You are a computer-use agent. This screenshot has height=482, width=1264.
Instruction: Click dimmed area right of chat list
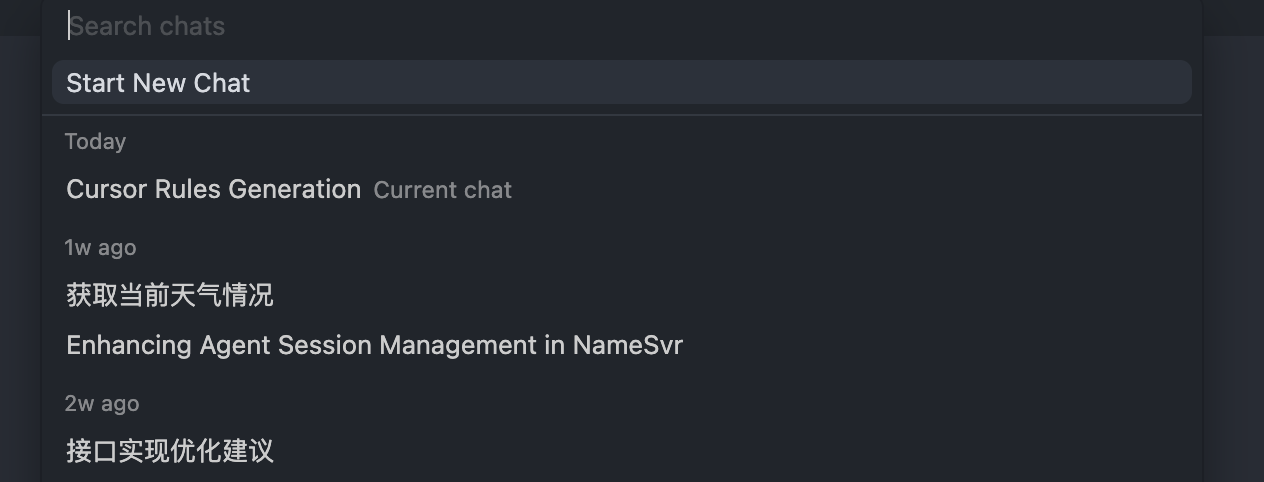(x=1233, y=260)
